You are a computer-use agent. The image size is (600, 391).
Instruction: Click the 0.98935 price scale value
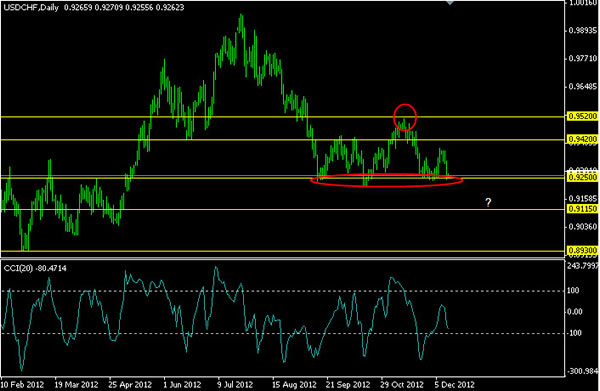click(582, 31)
